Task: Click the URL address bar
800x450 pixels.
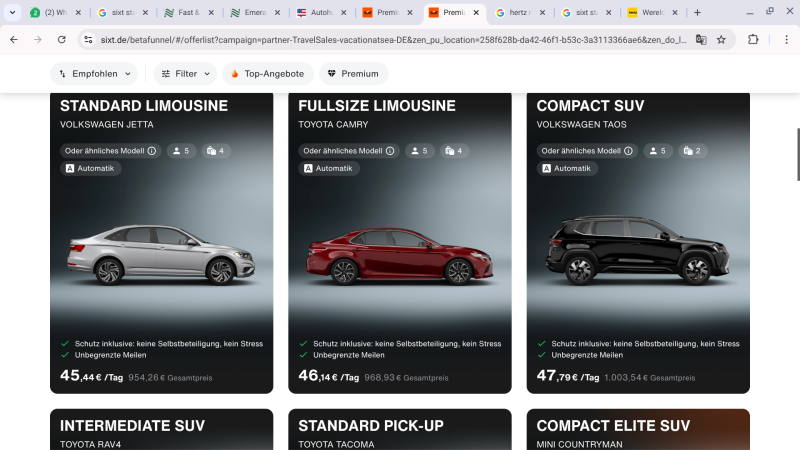Action: pyautogui.click(x=393, y=39)
